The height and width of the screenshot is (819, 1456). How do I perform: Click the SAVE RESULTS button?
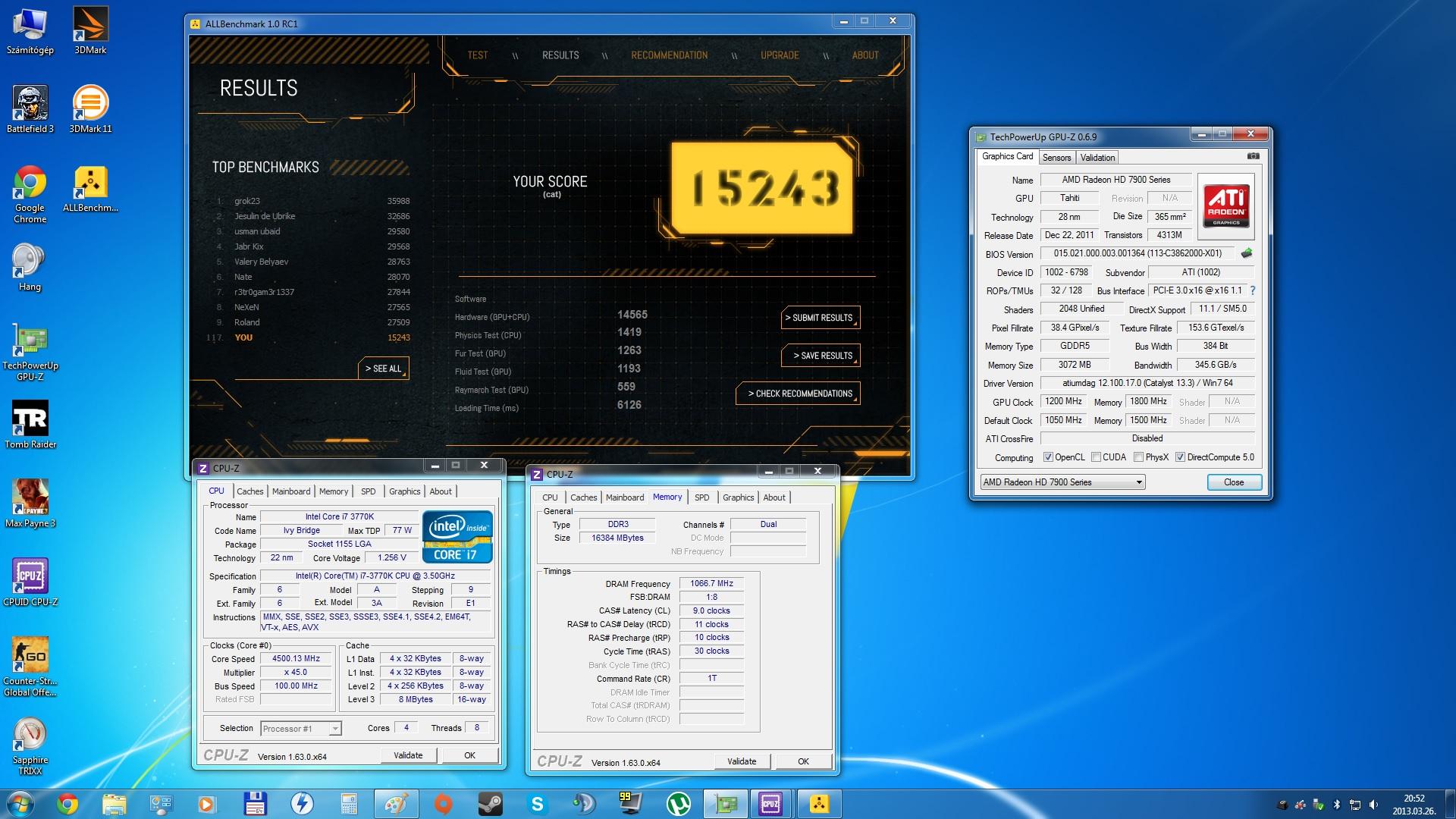click(x=821, y=356)
